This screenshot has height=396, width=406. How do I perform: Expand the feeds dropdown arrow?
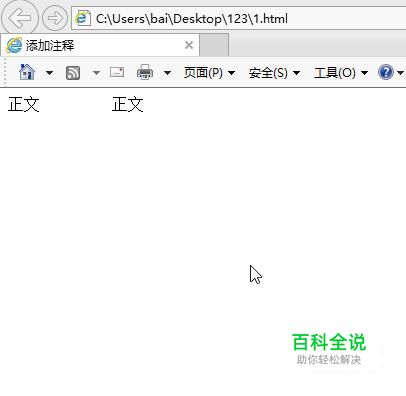coord(96,73)
